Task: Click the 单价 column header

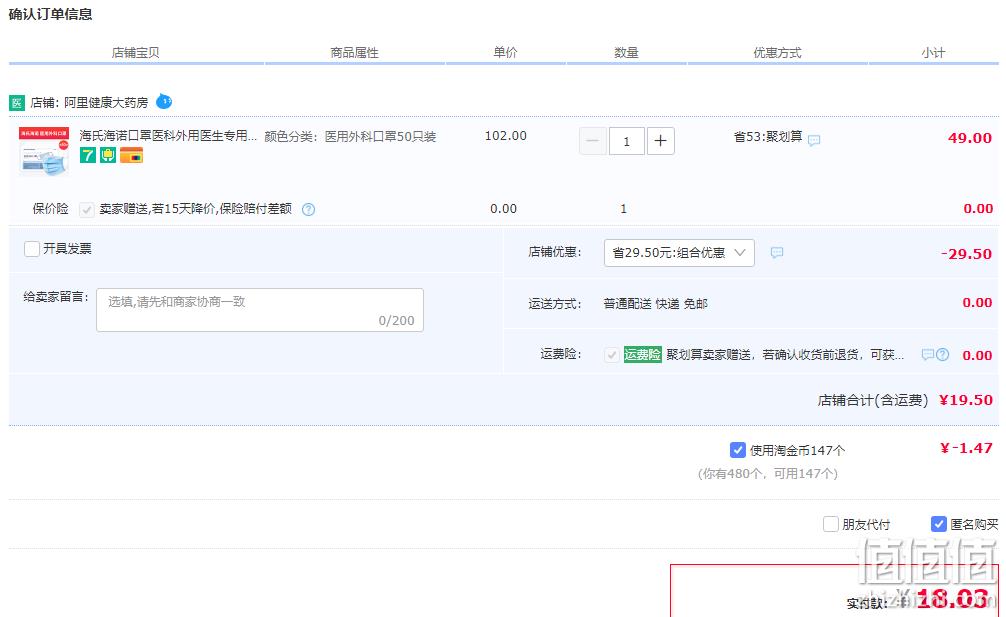Action: coord(505,53)
